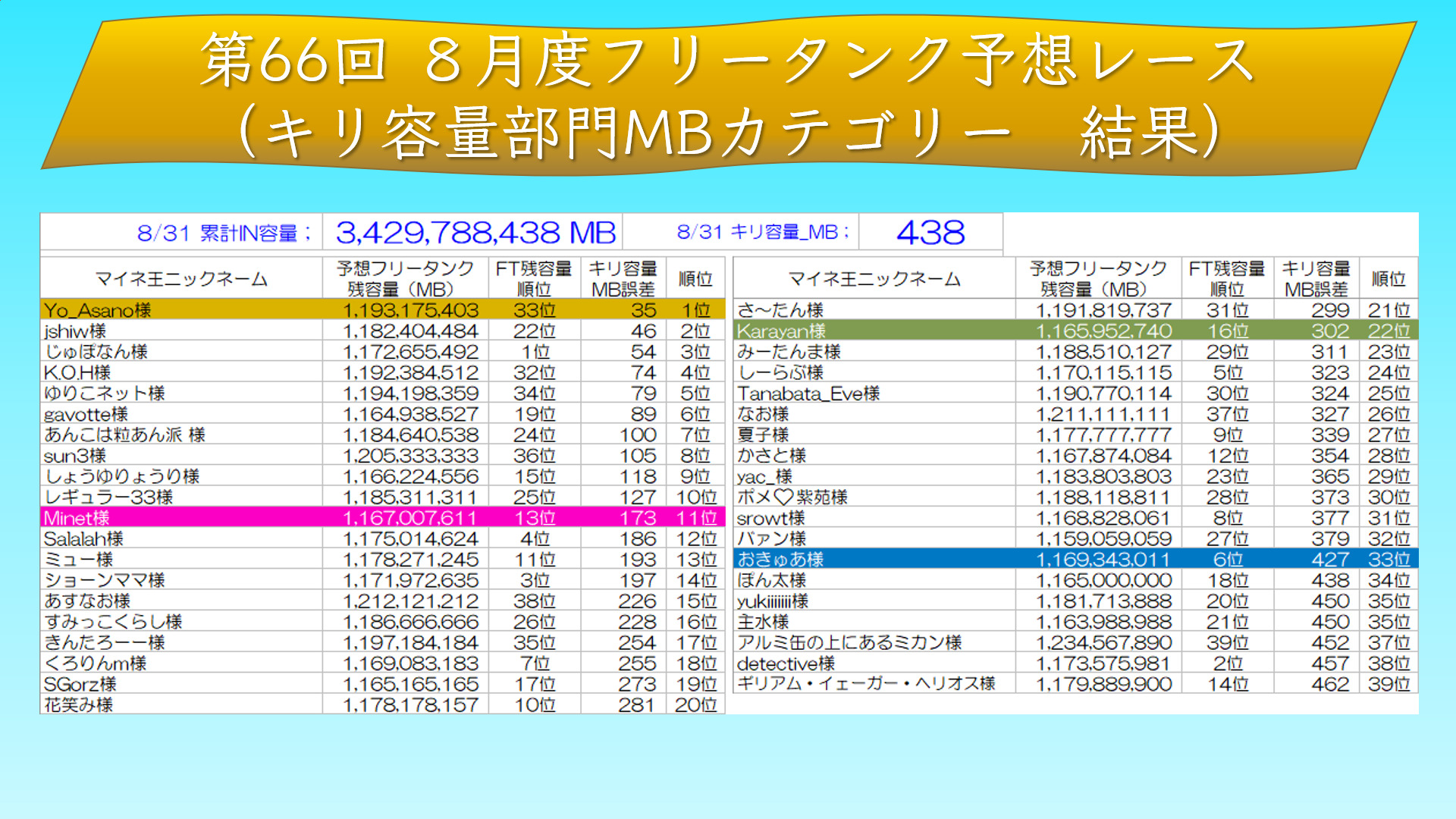Click the right table 順位 column header
This screenshot has width=1456, height=819.
(1388, 279)
